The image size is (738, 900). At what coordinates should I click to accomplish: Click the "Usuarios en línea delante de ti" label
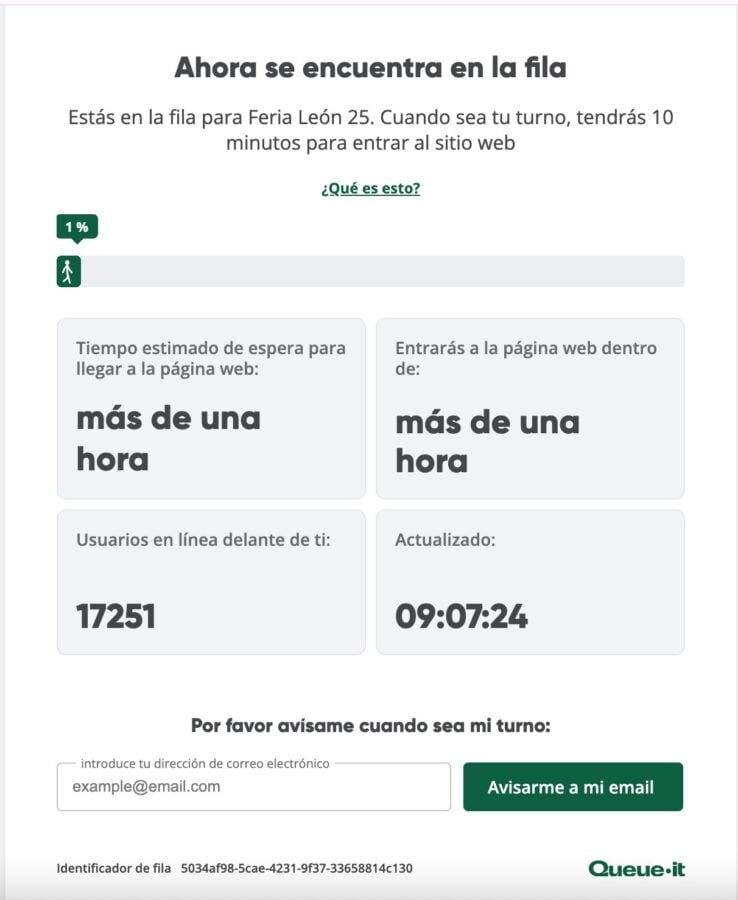pyautogui.click(x=203, y=540)
